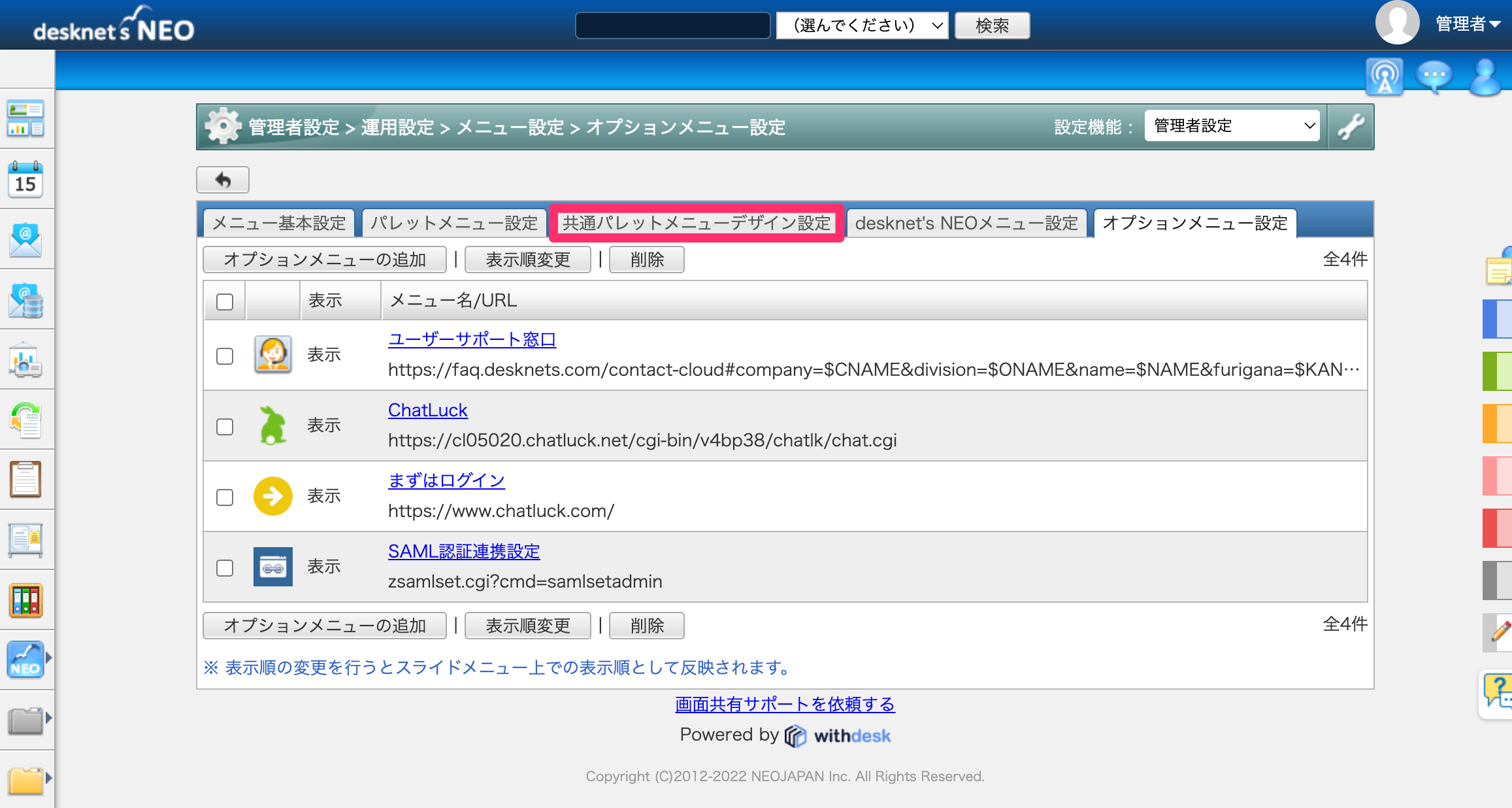Open the clipboard icon in sidebar
Screen dimensions: 1512x808
coord(25,480)
